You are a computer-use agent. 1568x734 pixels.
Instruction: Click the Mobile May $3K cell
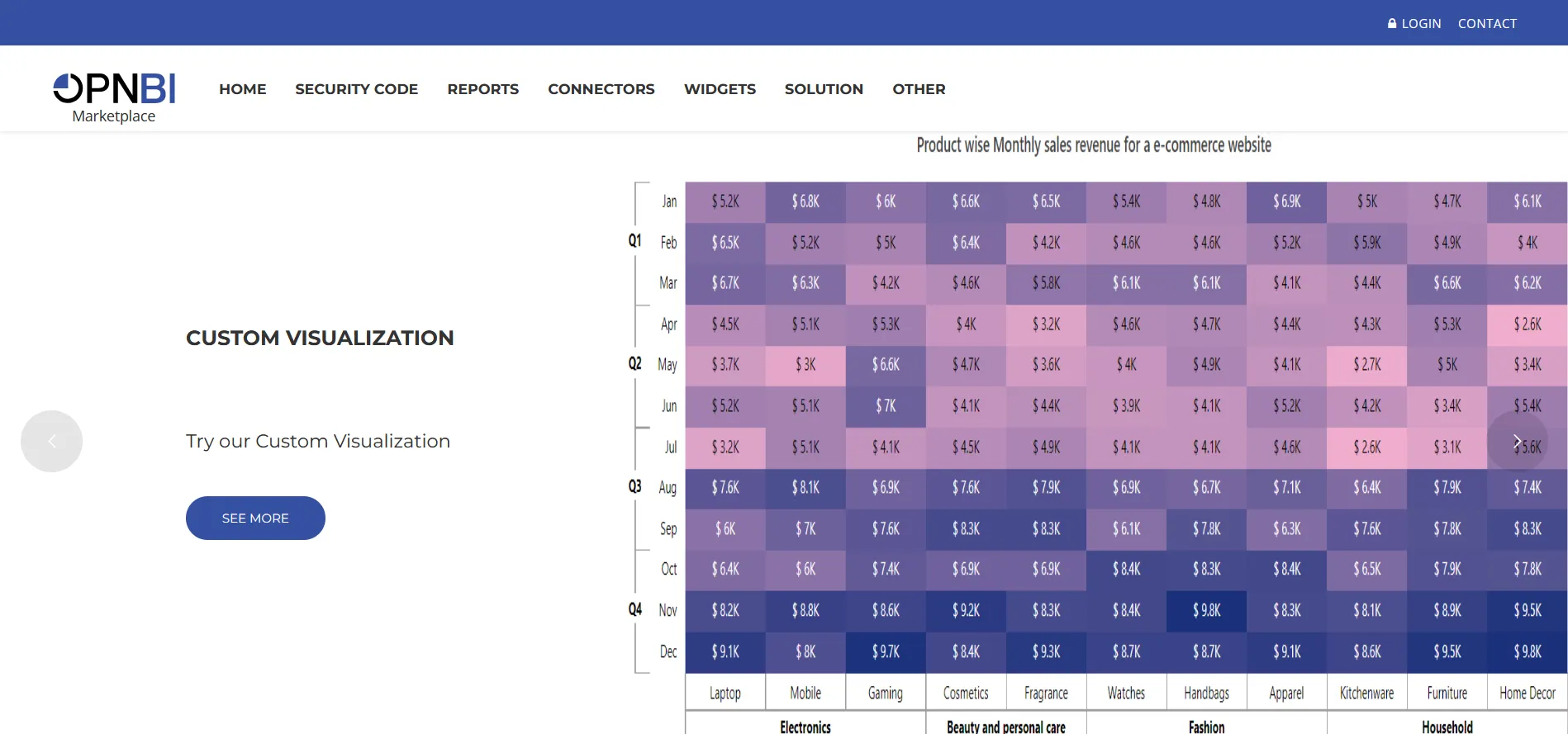[805, 365]
